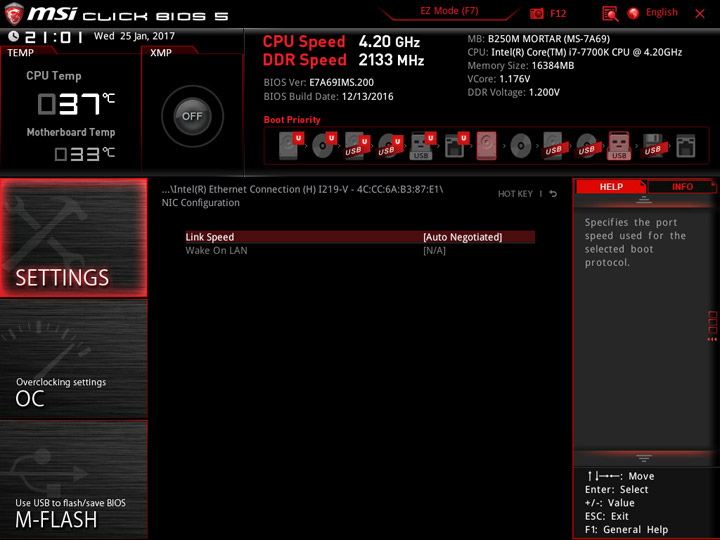Click the BIOS Ver E7A69IMS.200 text
720x540 pixels.
[x=319, y=83]
